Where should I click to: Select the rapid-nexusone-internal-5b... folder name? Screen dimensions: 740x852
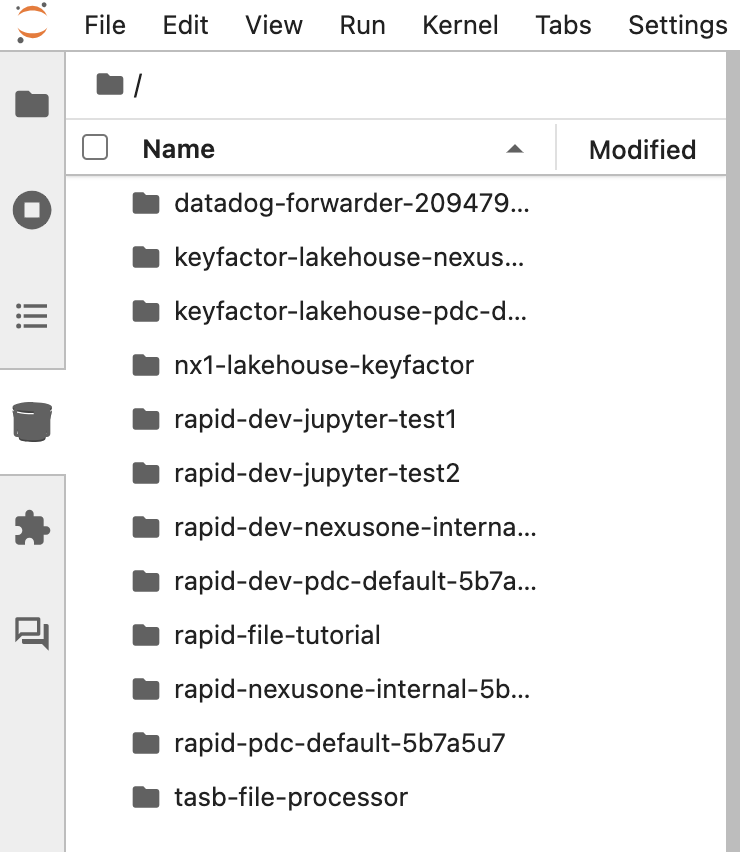352,689
